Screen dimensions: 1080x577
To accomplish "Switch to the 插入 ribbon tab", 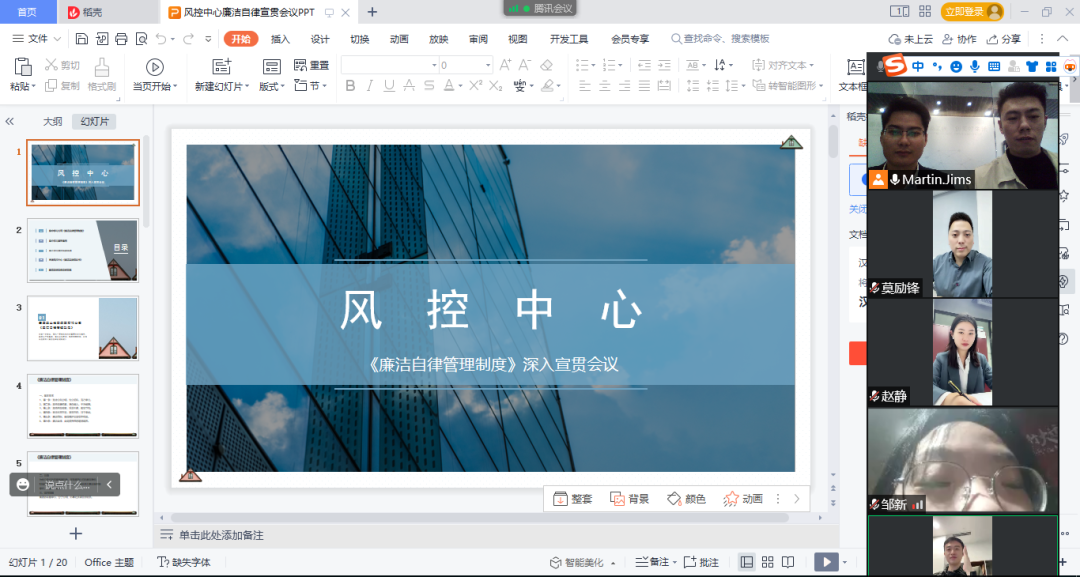I will point(280,39).
